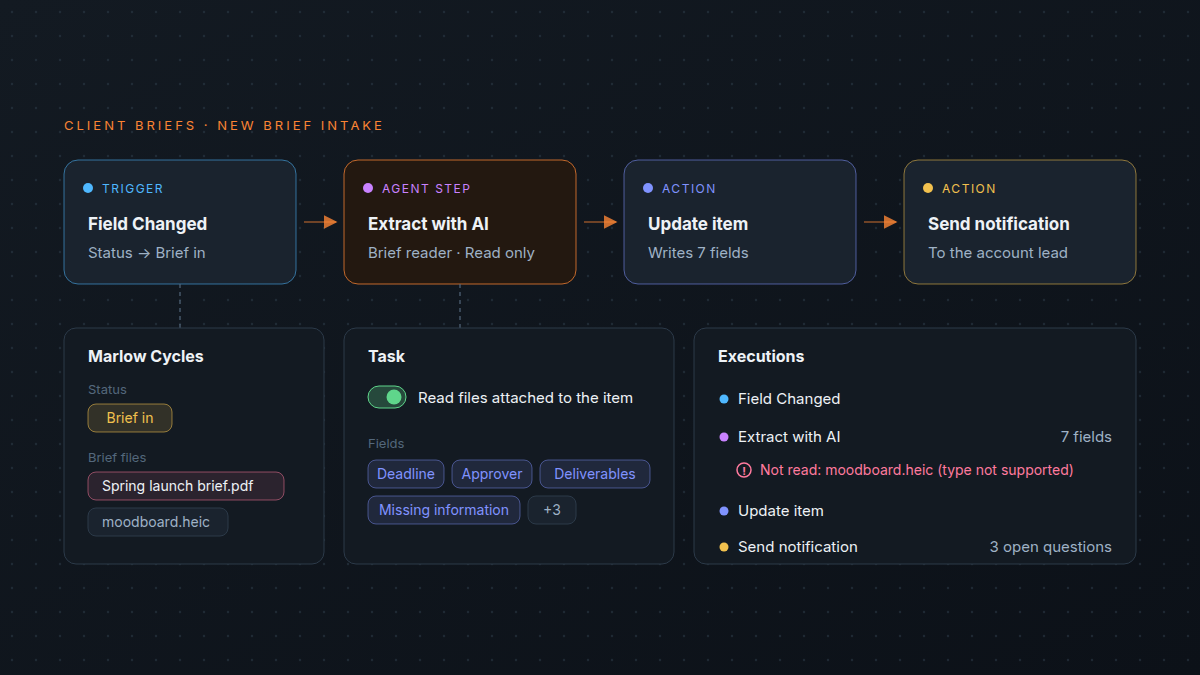The width and height of the screenshot is (1200, 675).
Task: Select the Missing information field chip
Action: click(x=444, y=510)
